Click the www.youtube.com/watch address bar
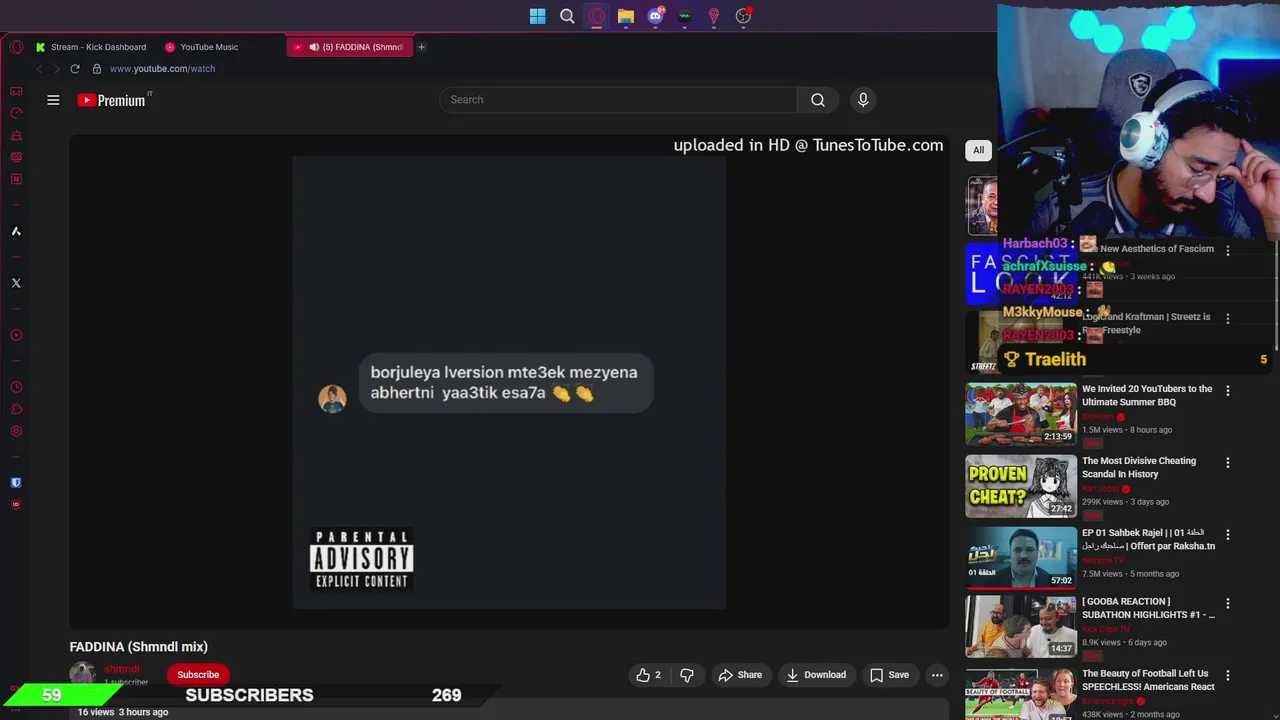Viewport: 1280px width, 720px height. point(162,69)
